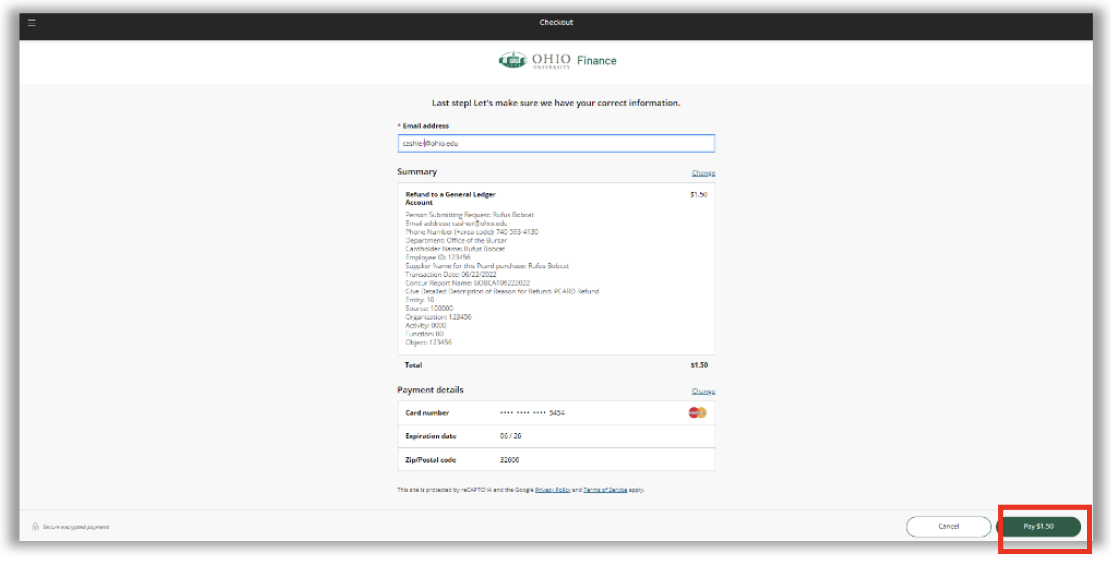
Task: Click the $1.50 total amount
Action: point(699,365)
